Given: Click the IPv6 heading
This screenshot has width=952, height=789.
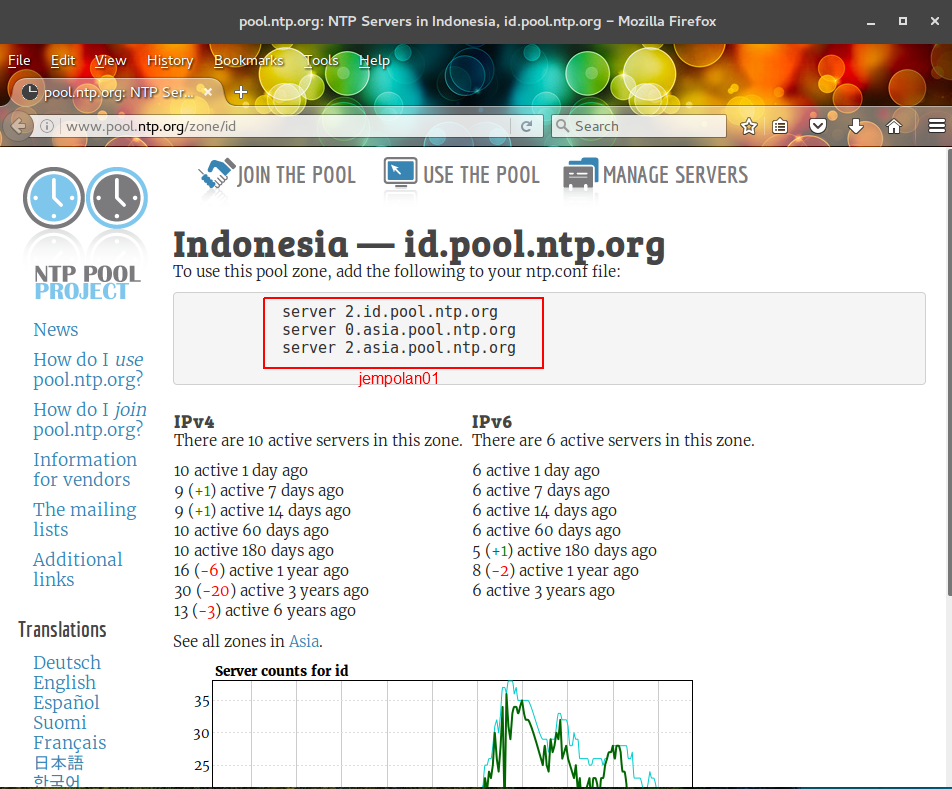Looking at the screenshot, I should [x=492, y=422].
